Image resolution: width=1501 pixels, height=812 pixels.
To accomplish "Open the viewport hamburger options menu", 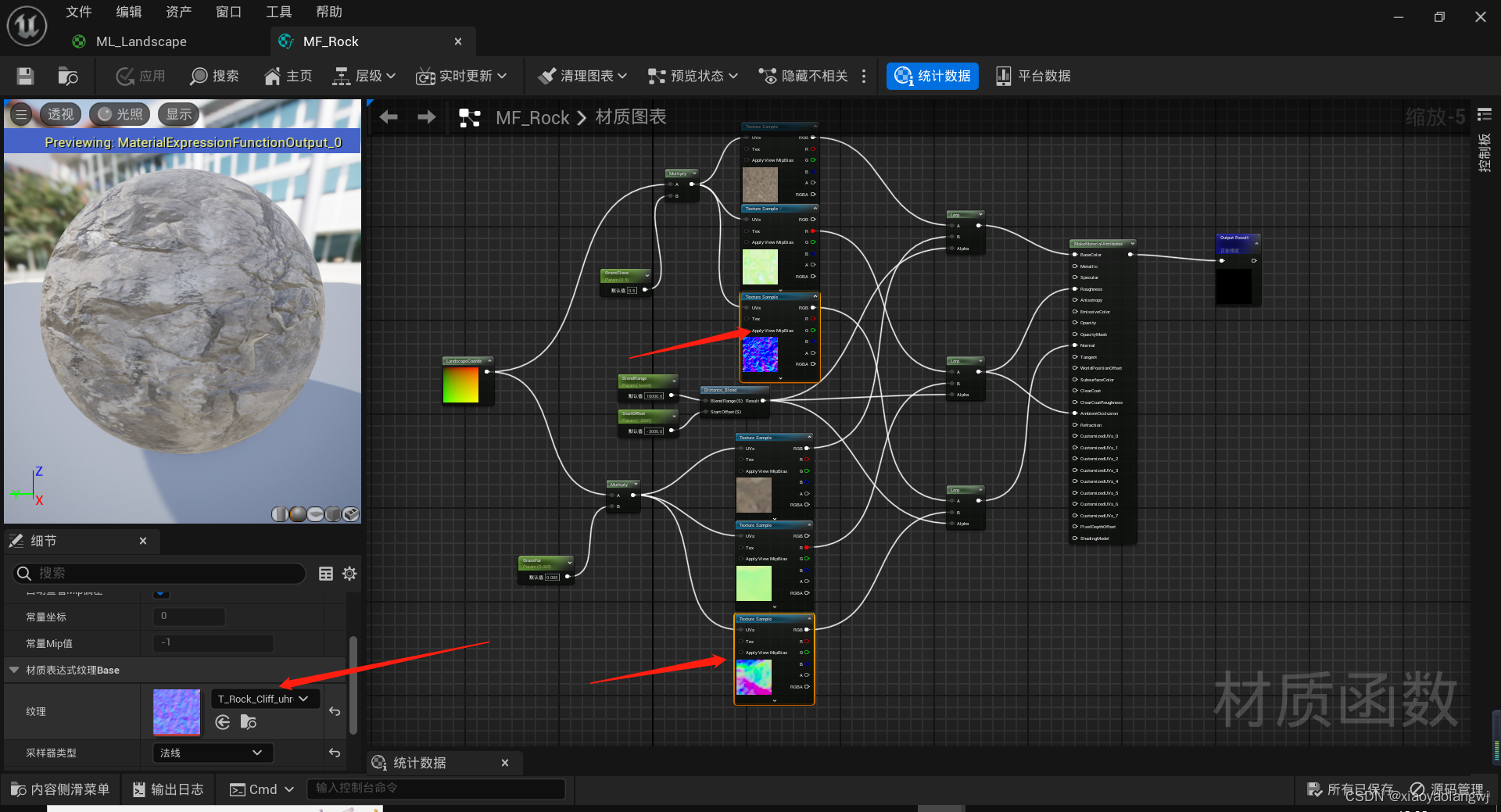I will tap(21, 114).
